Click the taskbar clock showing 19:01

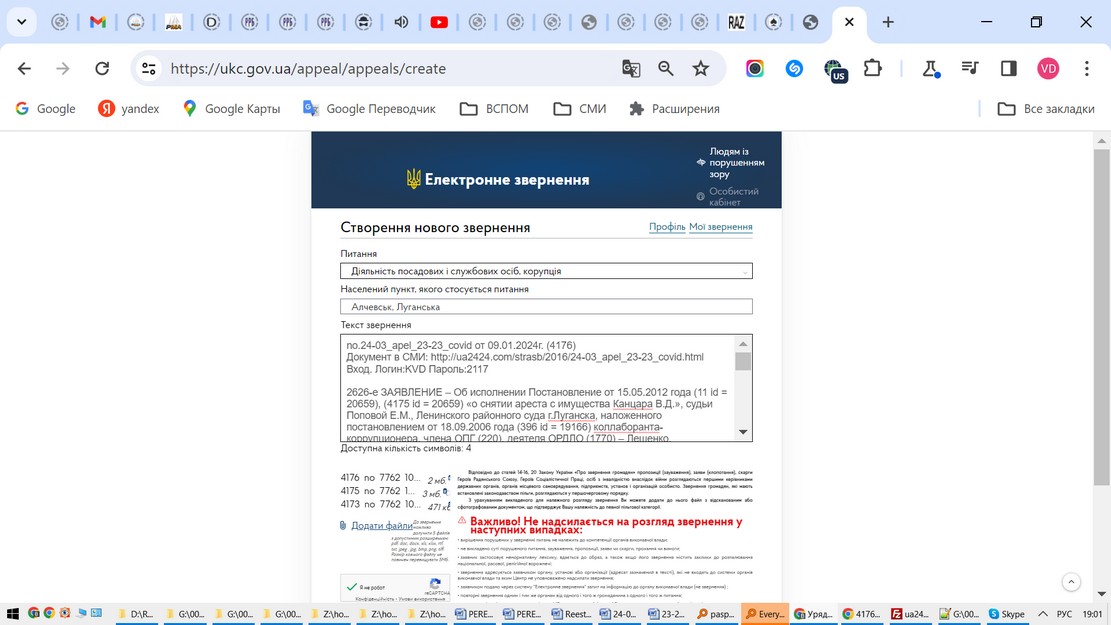(1093, 614)
